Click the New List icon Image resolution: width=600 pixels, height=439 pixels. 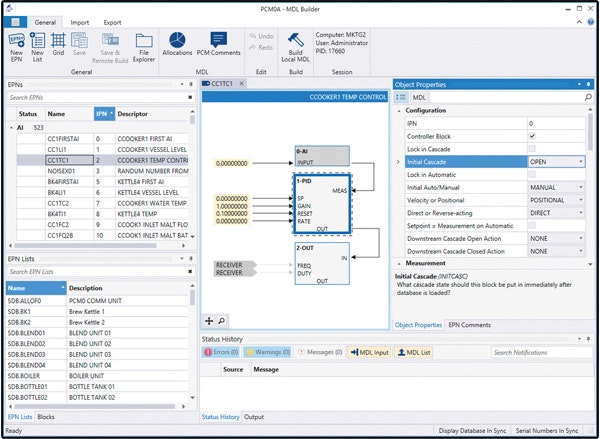pos(37,42)
